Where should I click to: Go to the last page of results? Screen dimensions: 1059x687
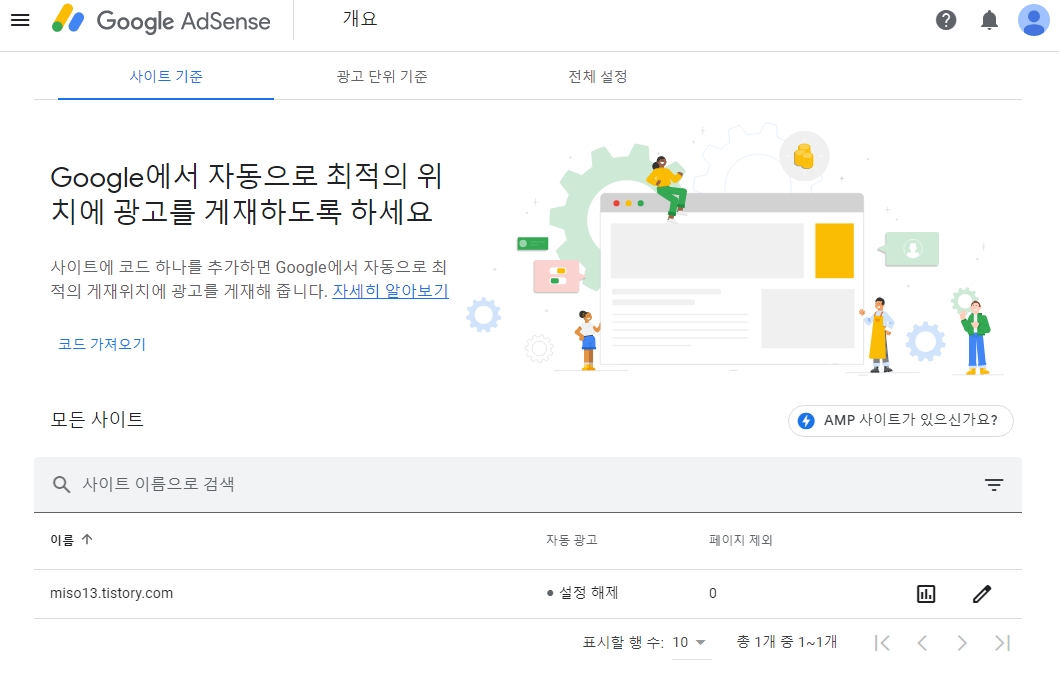[x=1002, y=642]
